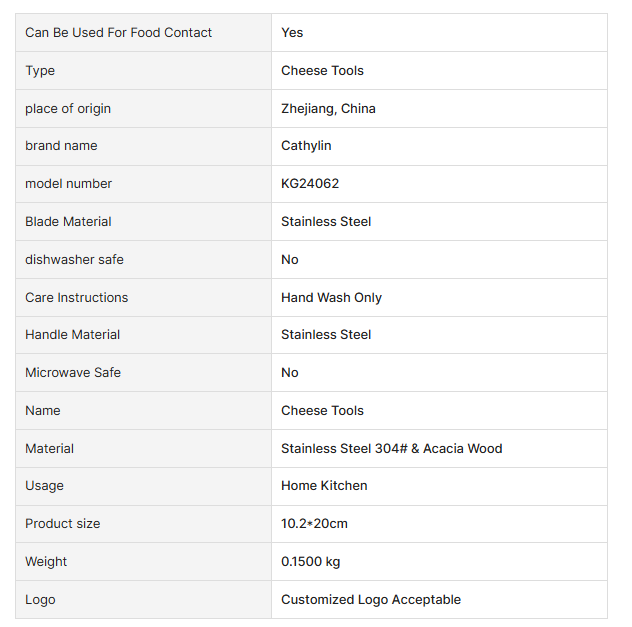Image resolution: width=632 pixels, height=627 pixels.
Task: Select product size '10.2*20cm' value
Action: (x=314, y=524)
